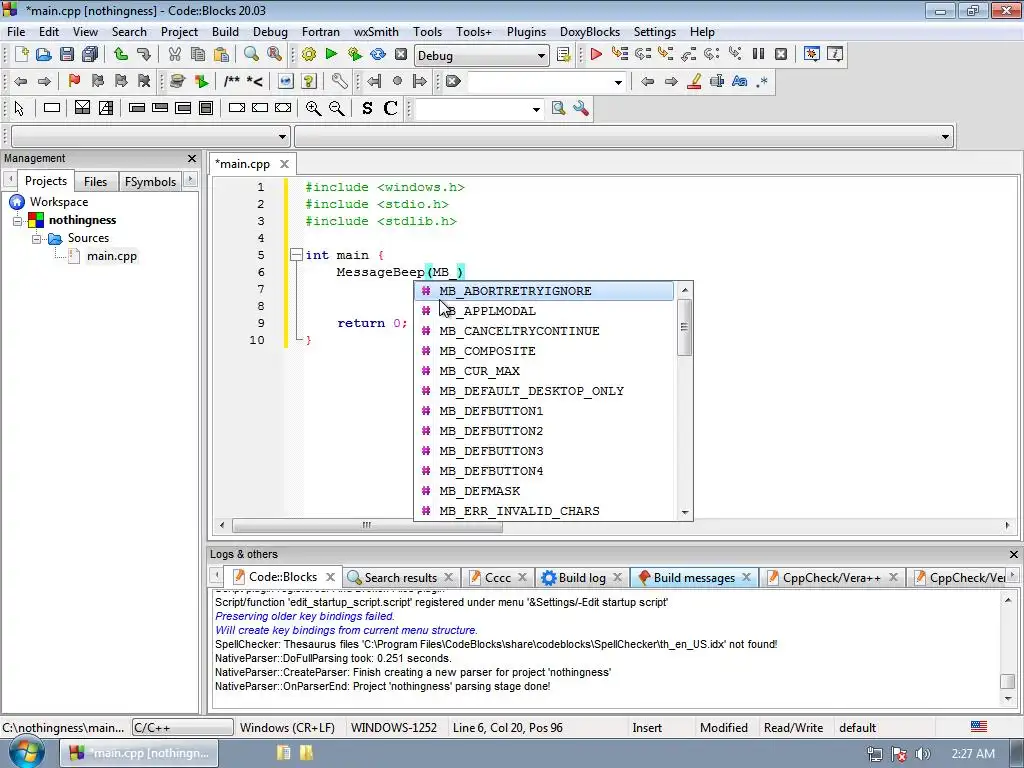Select main.cpp in the project tree
The height and width of the screenshot is (768, 1024).
pyautogui.click(x=112, y=256)
